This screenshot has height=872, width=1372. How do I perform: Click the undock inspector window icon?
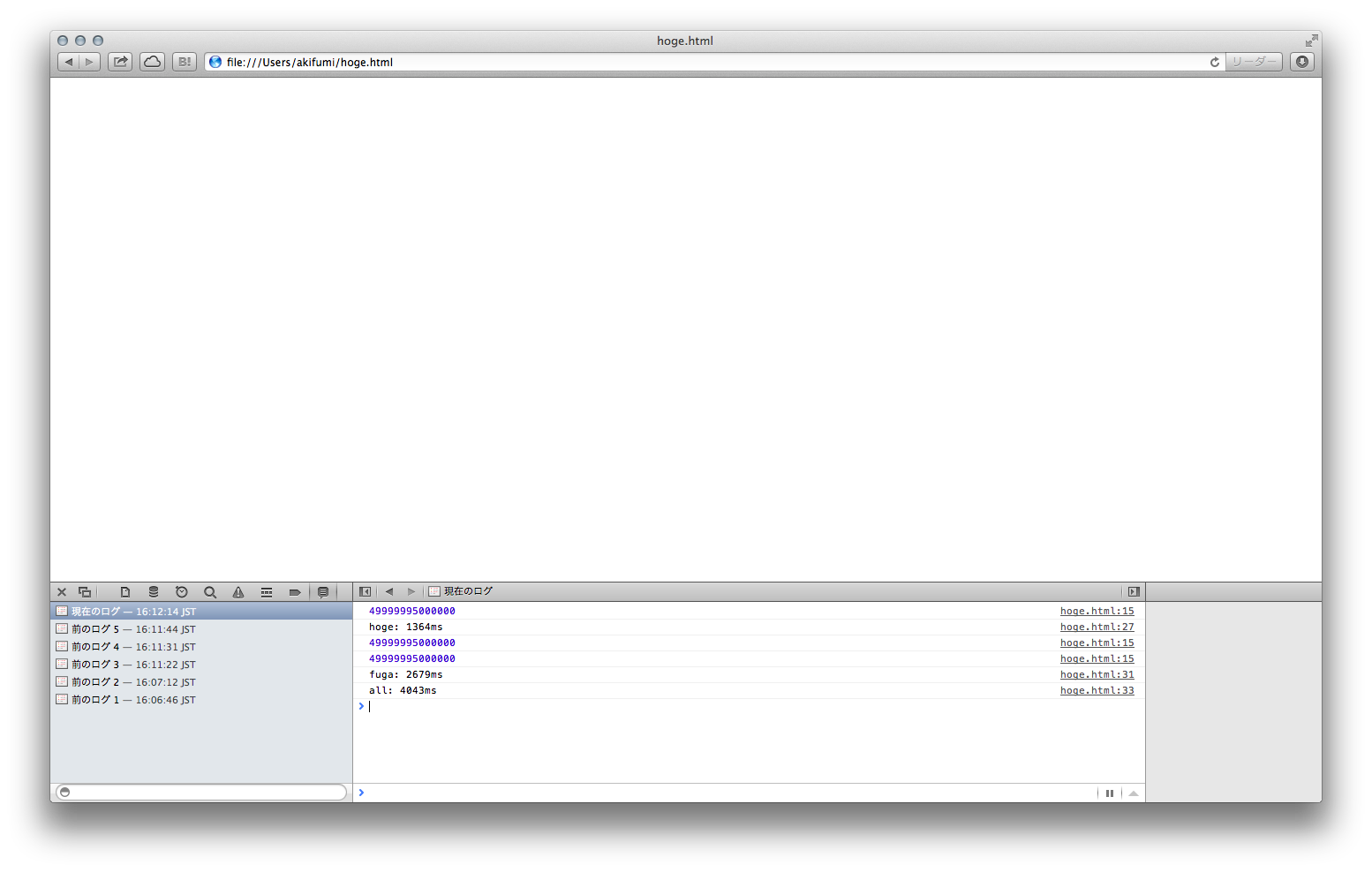point(85,592)
